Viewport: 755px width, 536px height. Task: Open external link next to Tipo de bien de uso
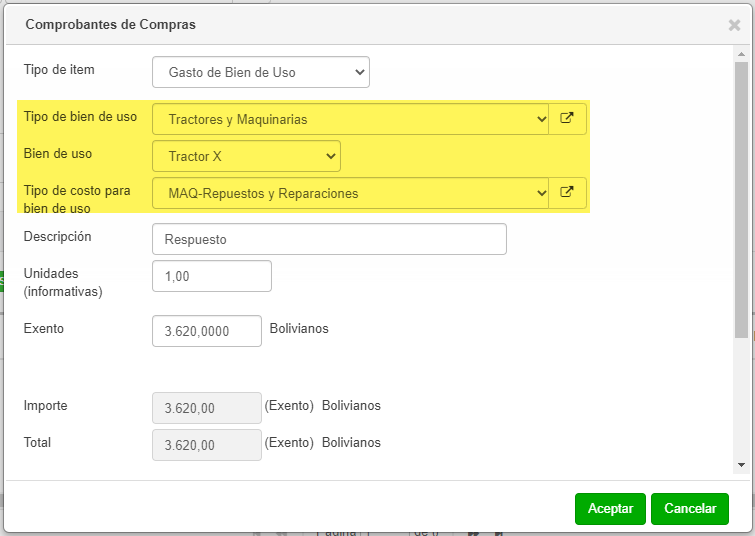(x=567, y=119)
